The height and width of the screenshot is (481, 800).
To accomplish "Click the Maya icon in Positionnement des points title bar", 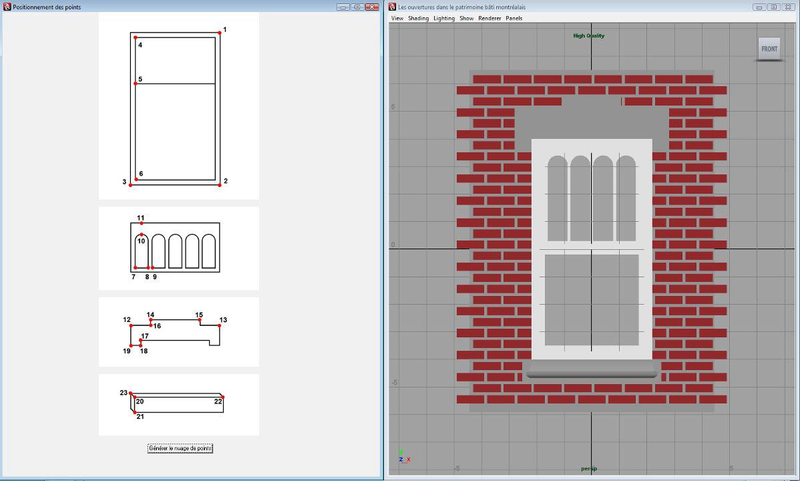I will pyautogui.click(x=7, y=7).
